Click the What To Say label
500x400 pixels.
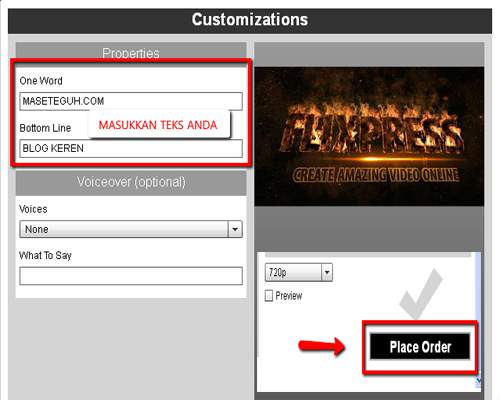click(45, 256)
